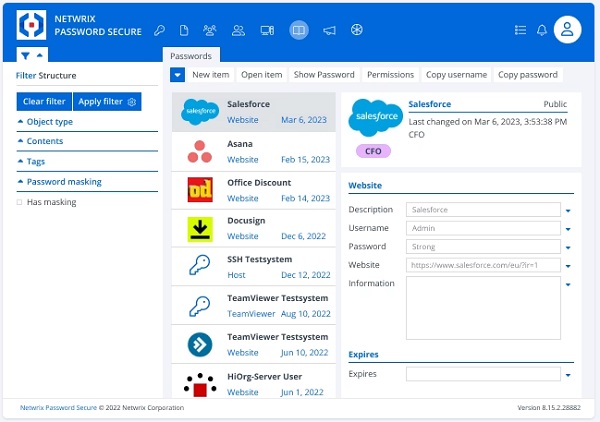Click the roles user icon in header

(238, 30)
